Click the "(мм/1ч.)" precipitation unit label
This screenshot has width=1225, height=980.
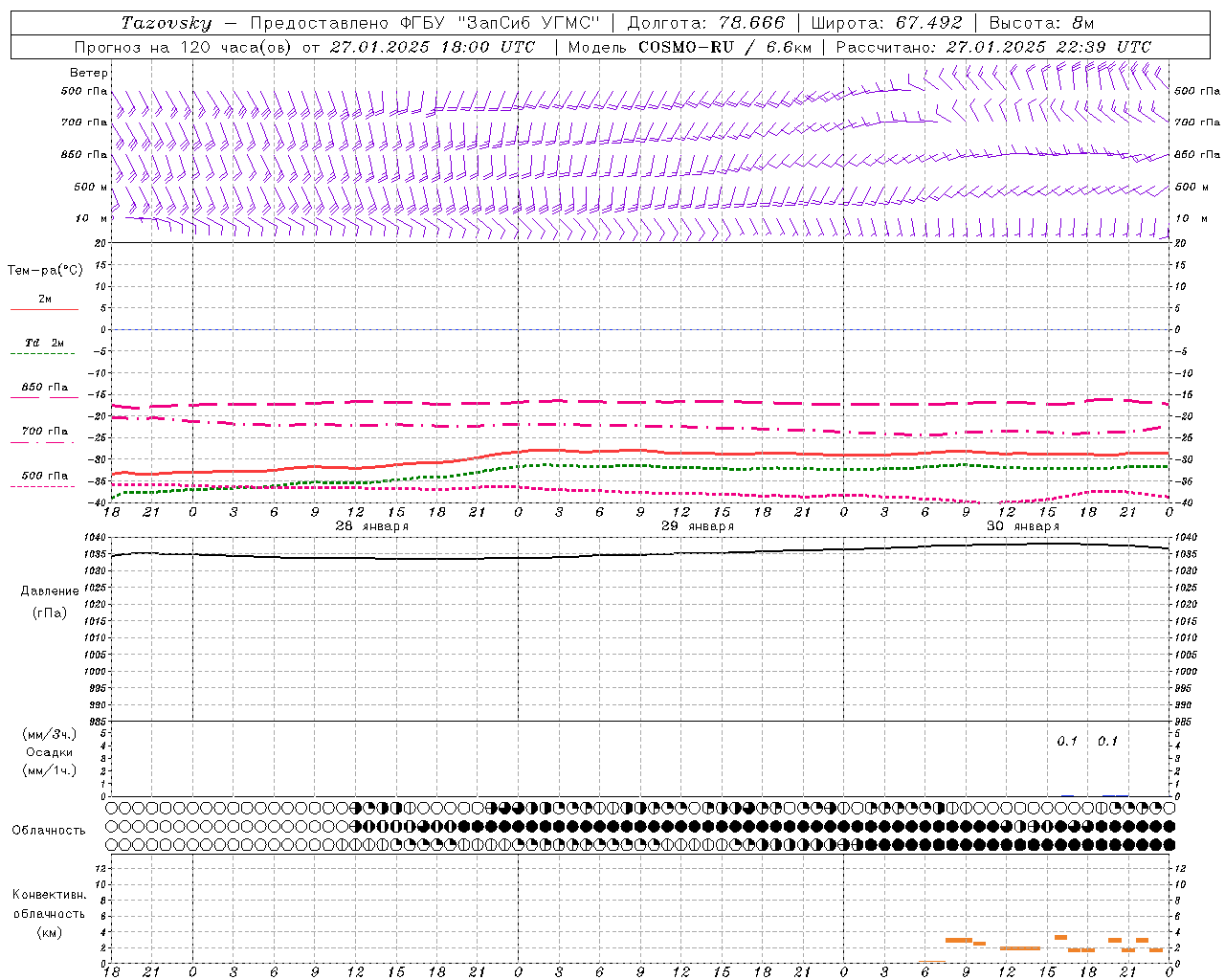point(50,770)
